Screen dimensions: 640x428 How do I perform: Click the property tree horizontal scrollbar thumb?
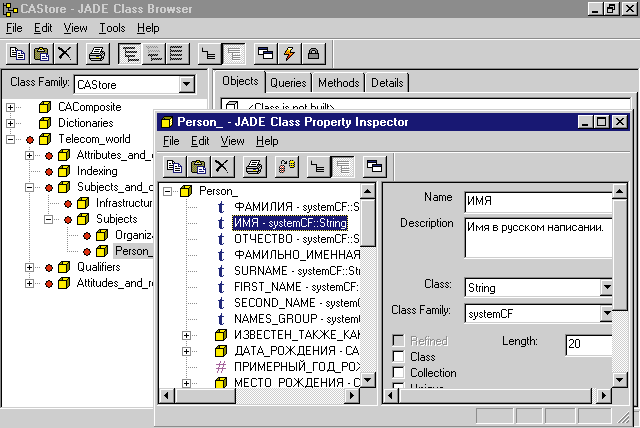pyautogui.click(x=205, y=395)
